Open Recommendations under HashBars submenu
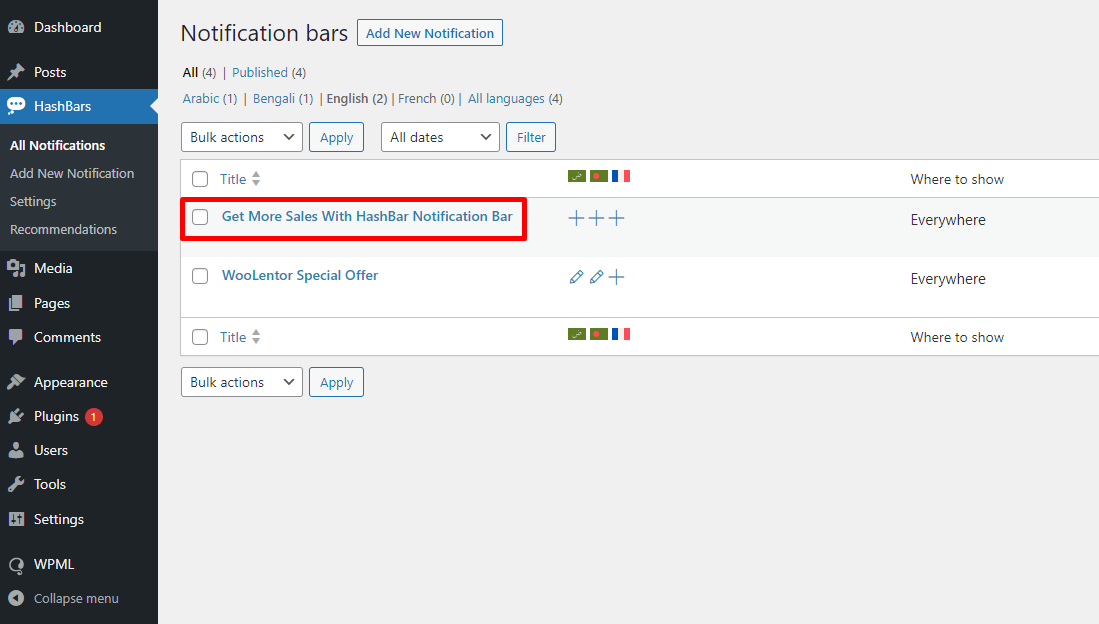The image size is (1099, 624). [63, 229]
